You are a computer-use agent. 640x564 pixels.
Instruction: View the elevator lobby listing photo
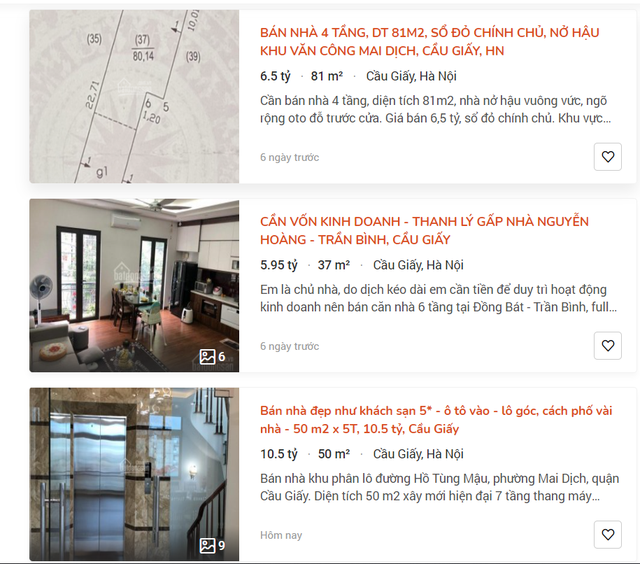point(134,474)
